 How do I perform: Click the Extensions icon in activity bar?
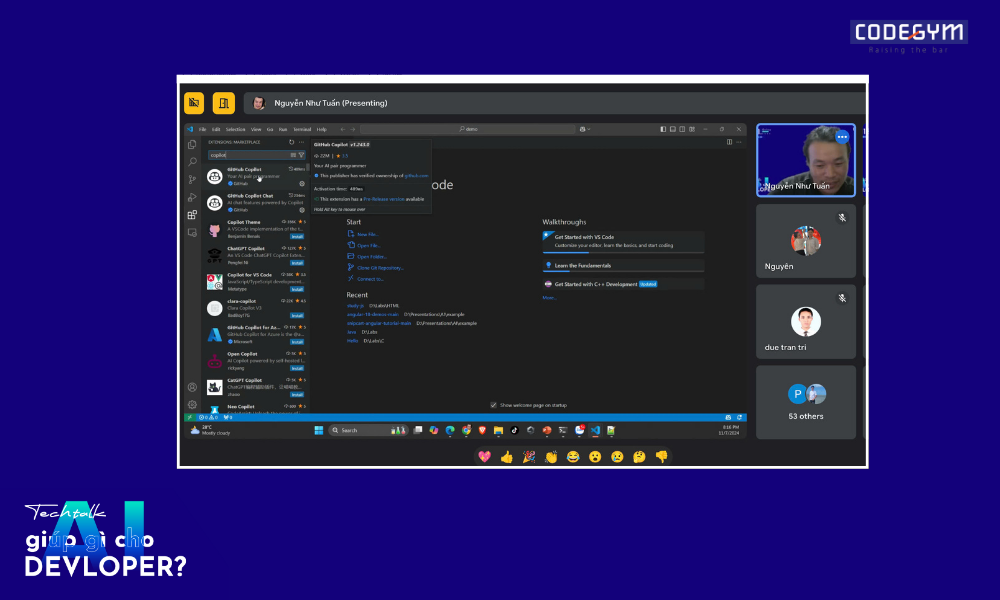(192, 214)
